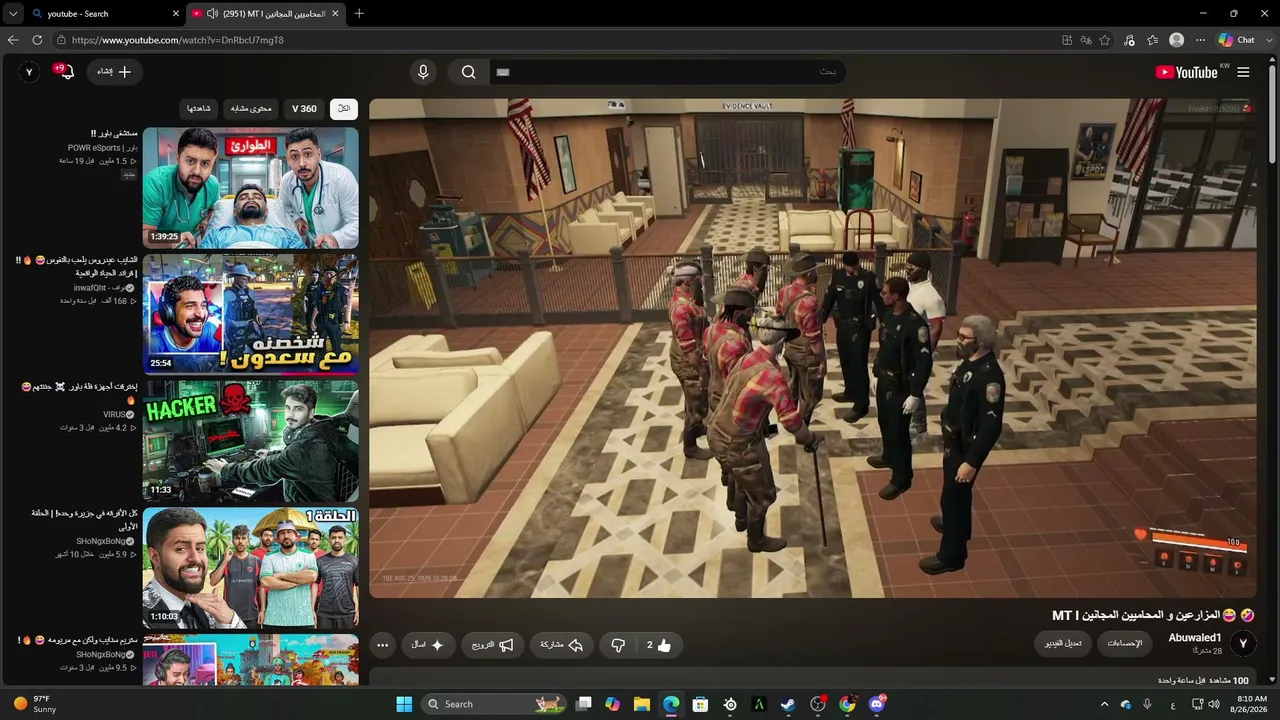1280x720 pixels.
Task: Click the YouTube search magnifier button
Action: (468, 72)
